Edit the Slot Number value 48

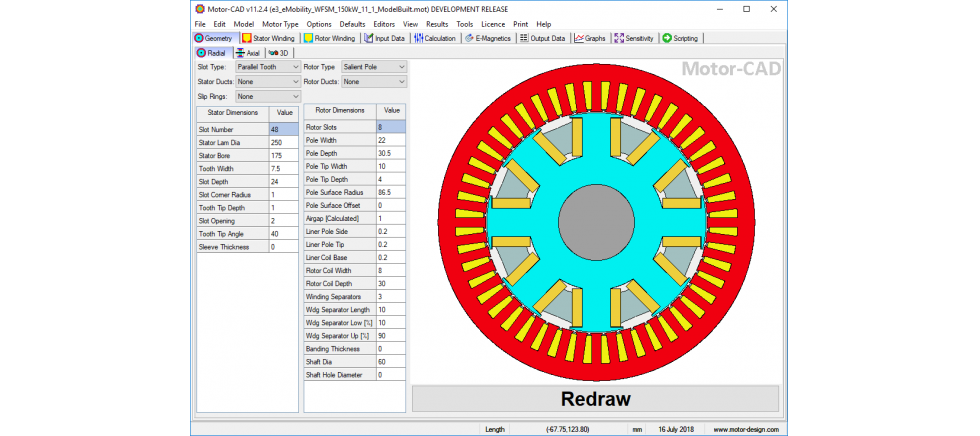(x=284, y=129)
